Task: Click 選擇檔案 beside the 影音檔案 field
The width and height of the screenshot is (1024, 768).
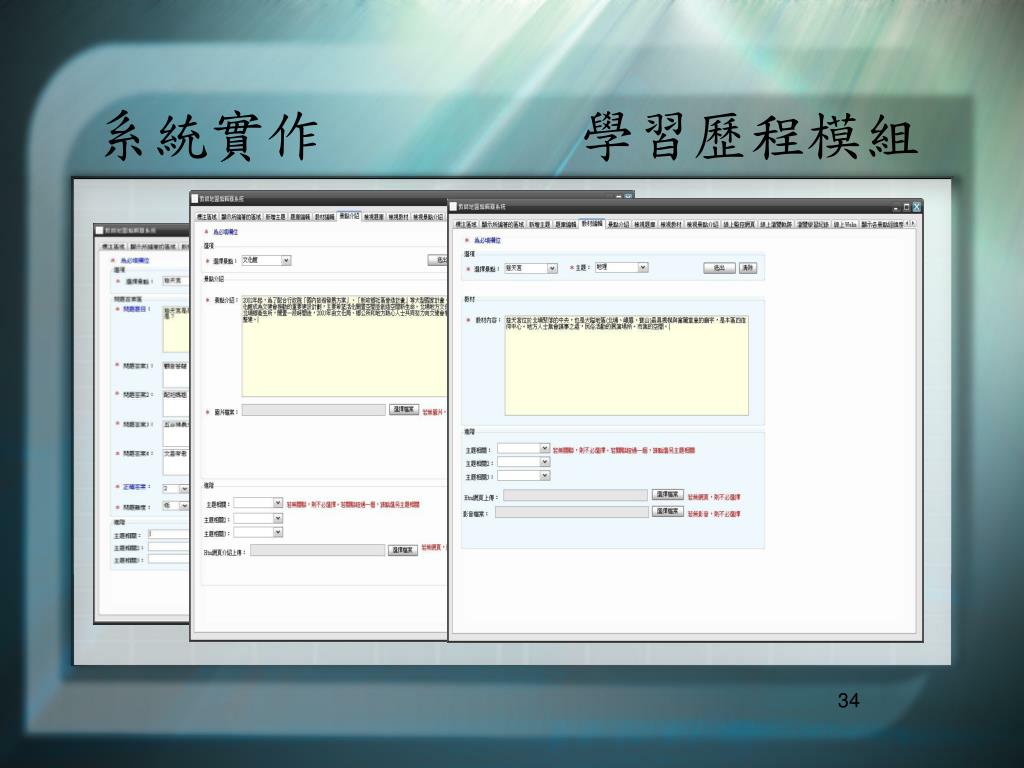Action: point(667,511)
